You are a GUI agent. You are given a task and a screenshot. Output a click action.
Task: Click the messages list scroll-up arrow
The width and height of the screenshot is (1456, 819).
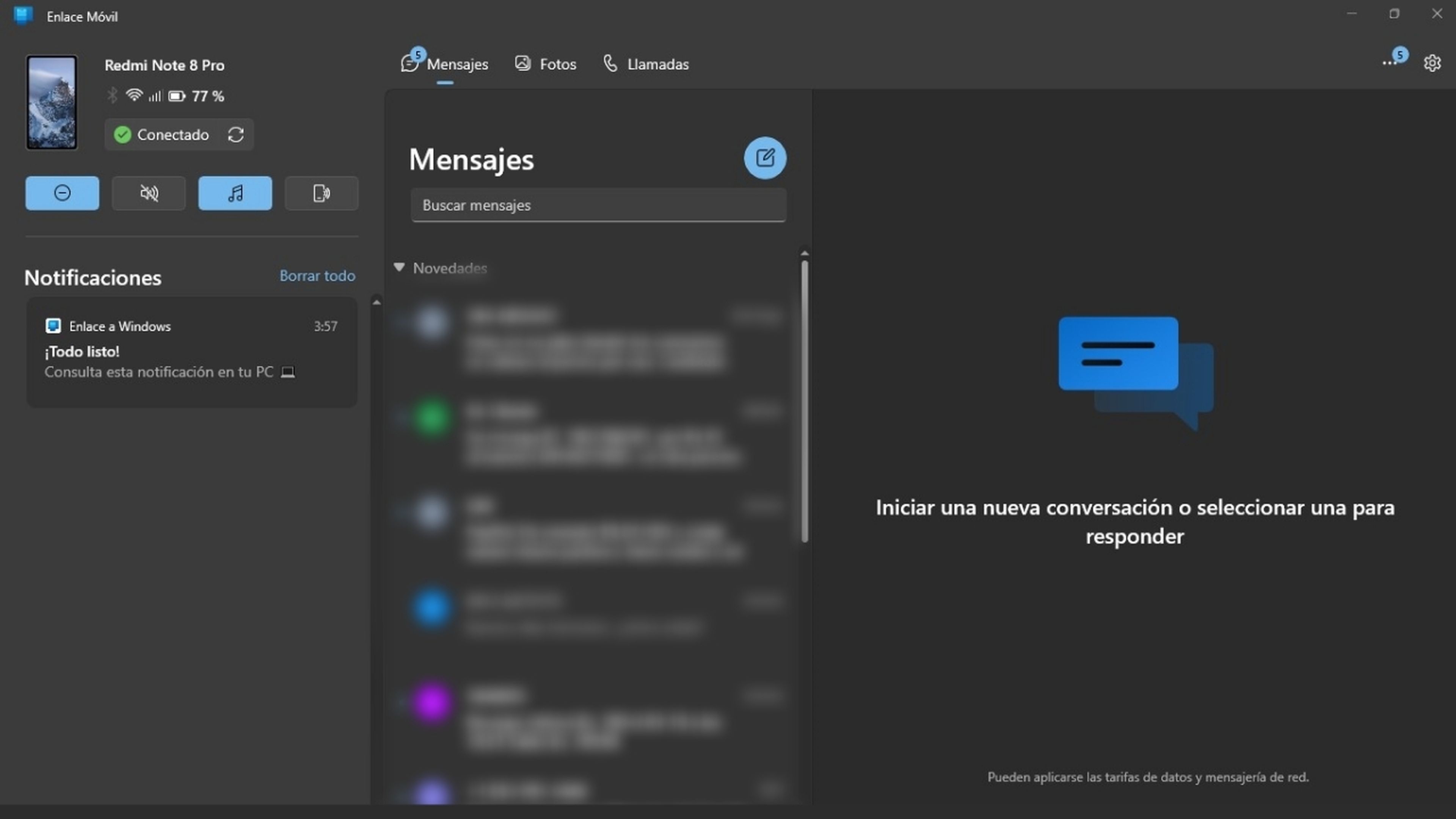point(804,253)
